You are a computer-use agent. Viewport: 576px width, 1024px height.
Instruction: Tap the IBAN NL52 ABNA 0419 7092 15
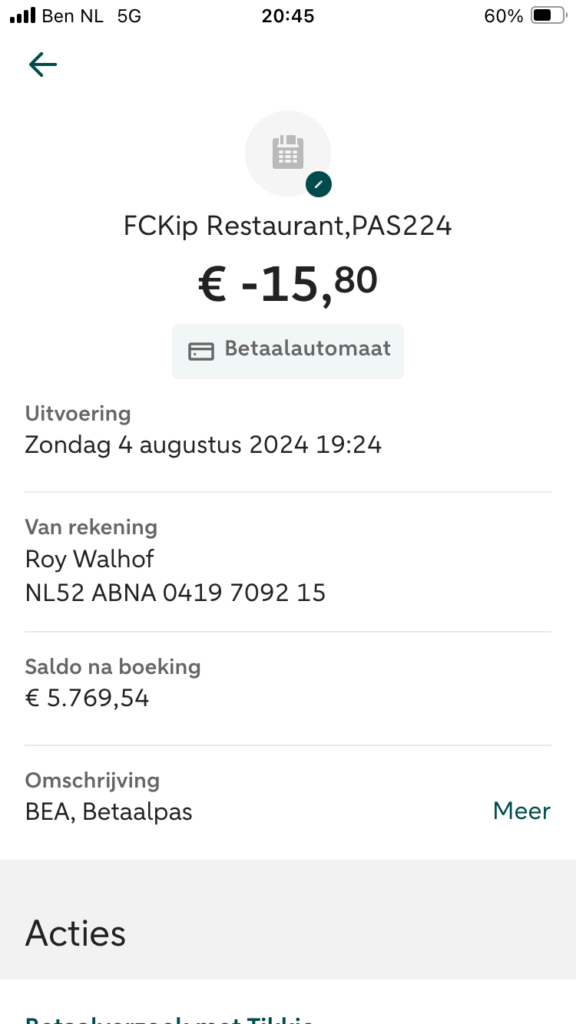coord(175,593)
